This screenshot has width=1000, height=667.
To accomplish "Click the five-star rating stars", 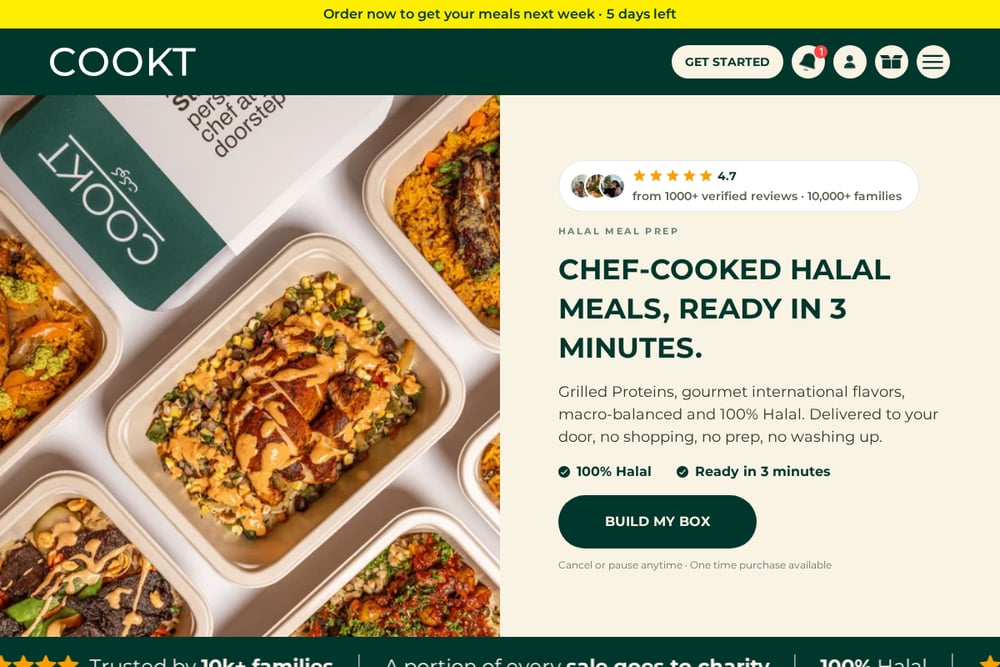I will pos(672,176).
